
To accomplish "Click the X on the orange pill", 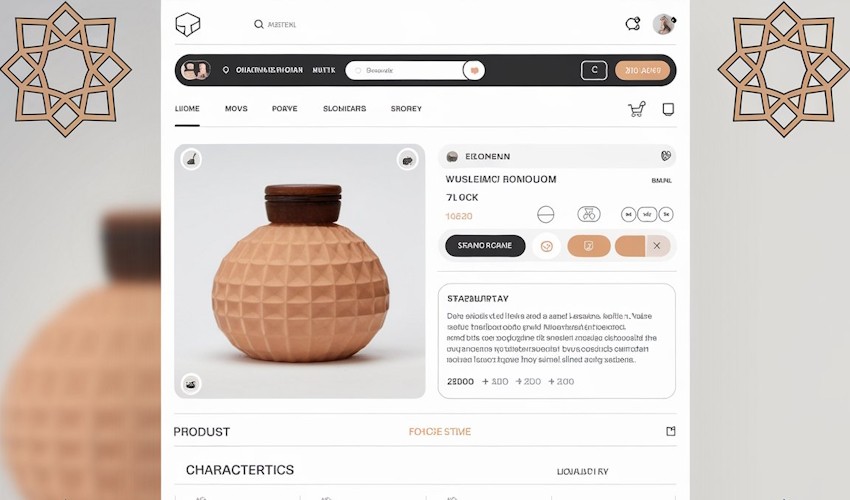I will click(657, 246).
